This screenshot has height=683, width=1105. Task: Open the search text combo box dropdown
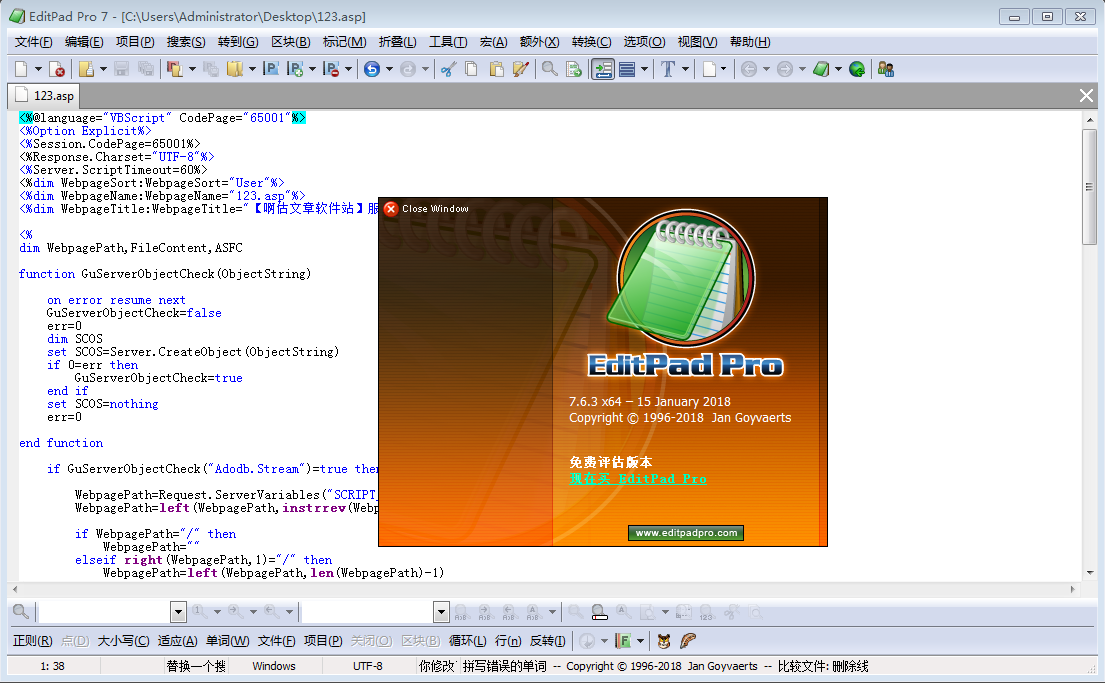coord(178,612)
